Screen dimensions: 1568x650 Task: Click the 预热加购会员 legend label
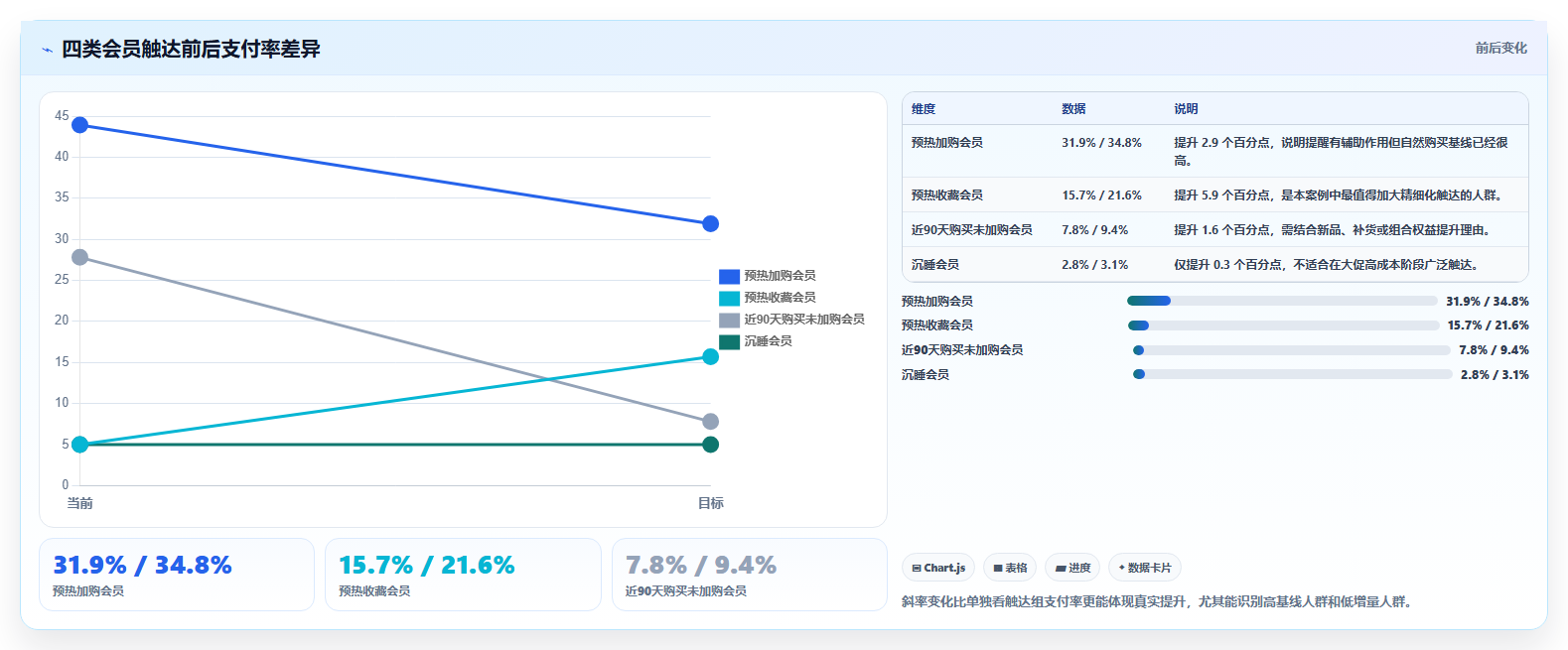(780, 276)
